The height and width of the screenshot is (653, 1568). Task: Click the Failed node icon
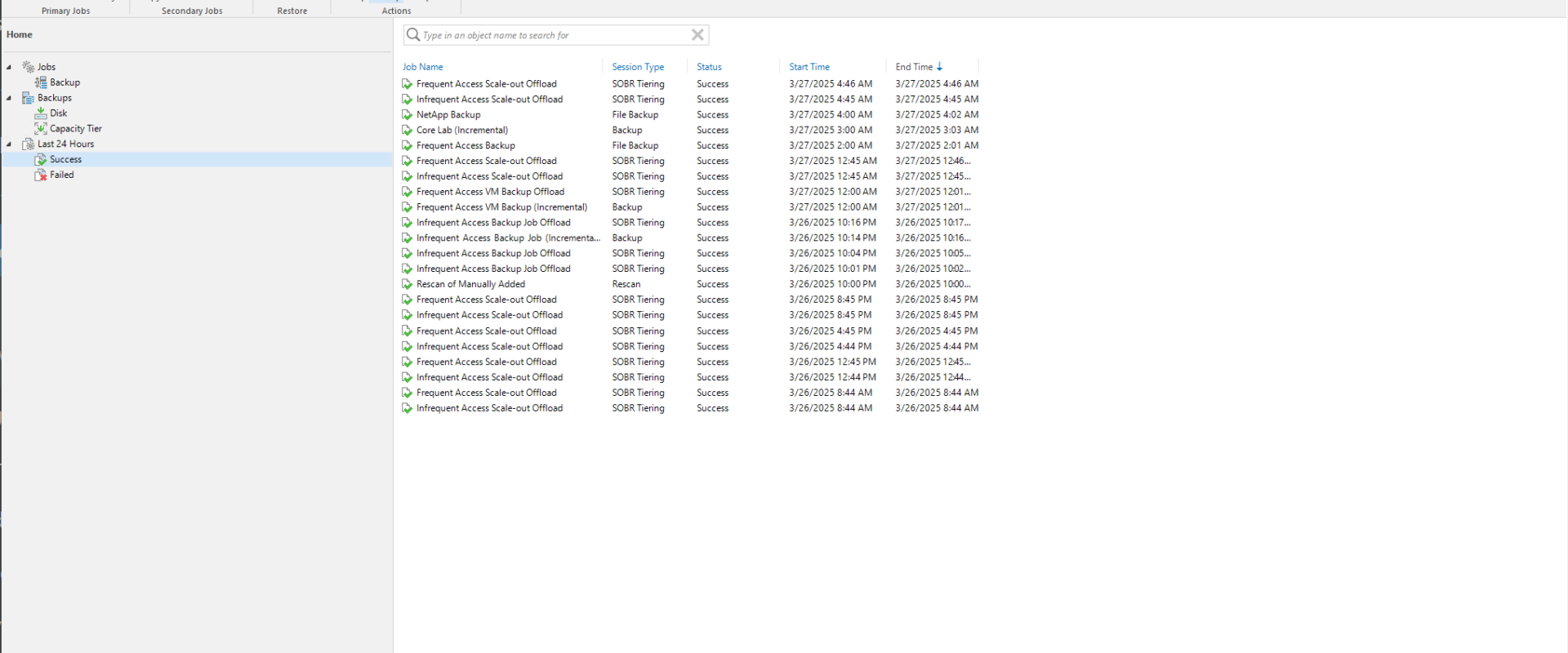41,175
